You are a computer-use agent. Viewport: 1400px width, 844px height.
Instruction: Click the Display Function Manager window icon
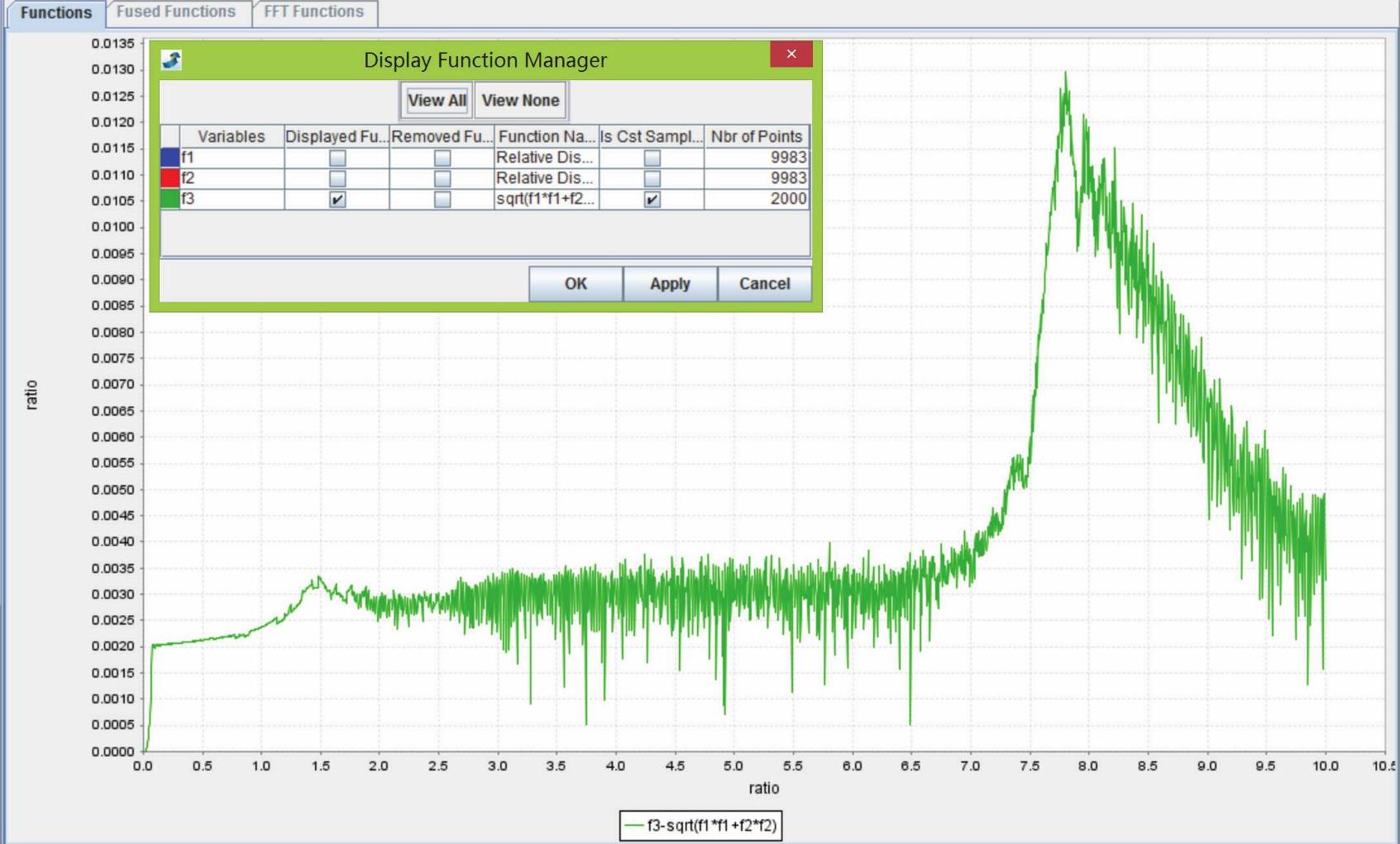pyautogui.click(x=172, y=60)
